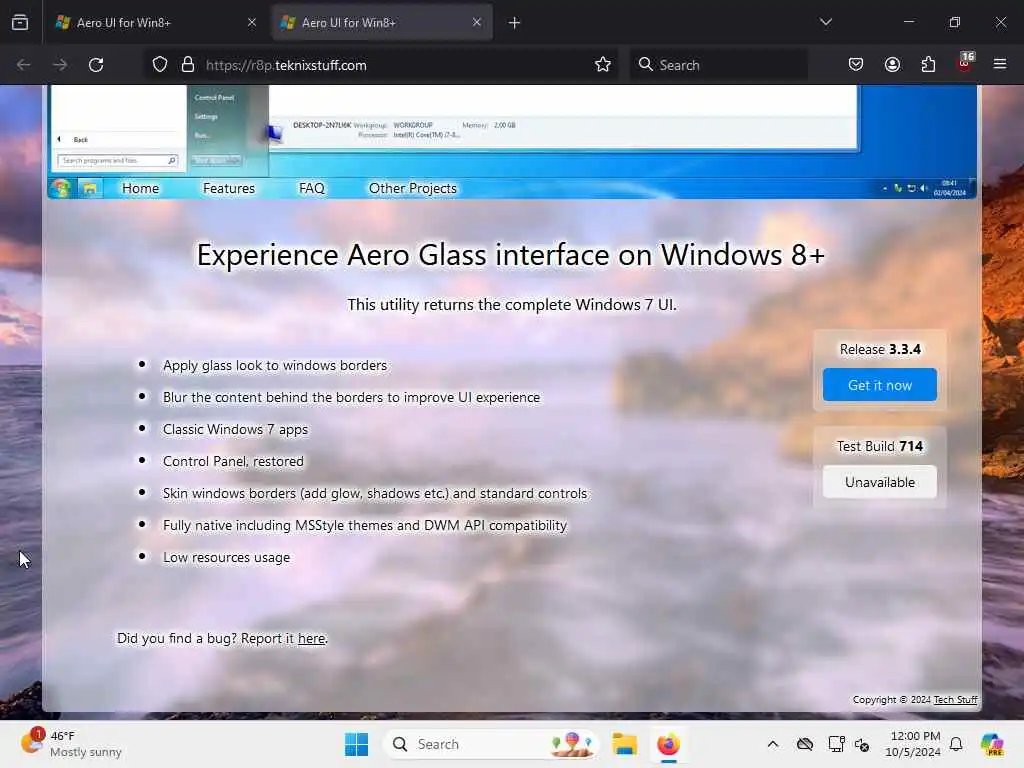Open the clock showing 12:00 PM
This screenshot has height=768, width=1024.
[913, 744]
